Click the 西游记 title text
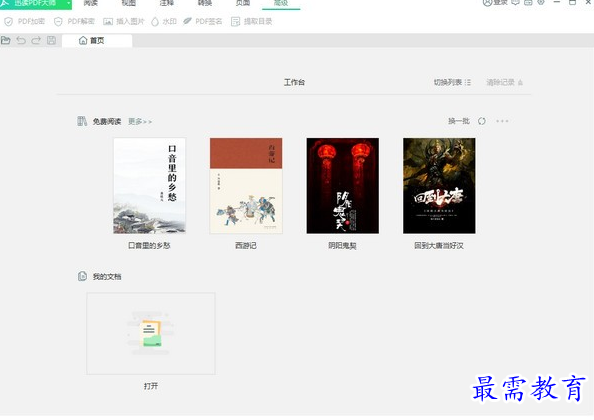The height and width of the screenshot is (420, 594). tap(246, 246)
